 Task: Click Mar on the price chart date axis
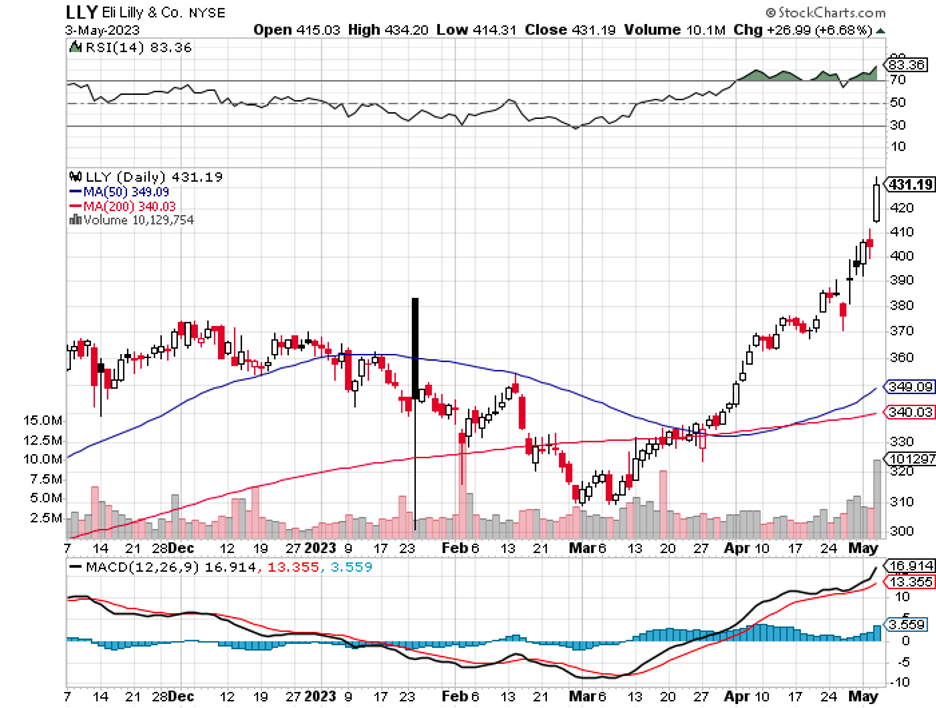tap(582, 548)
